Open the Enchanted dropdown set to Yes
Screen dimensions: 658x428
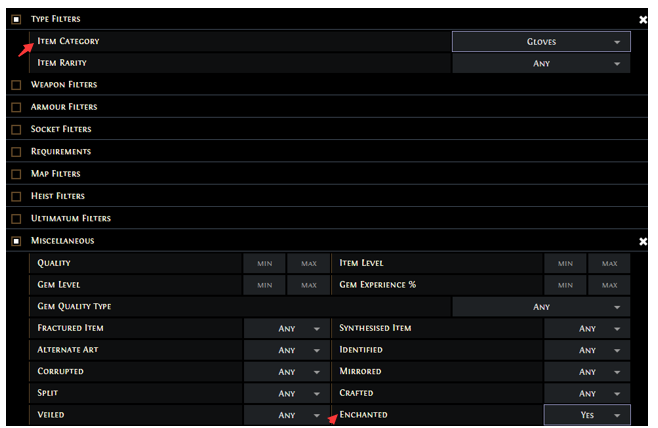click(587, 415)
